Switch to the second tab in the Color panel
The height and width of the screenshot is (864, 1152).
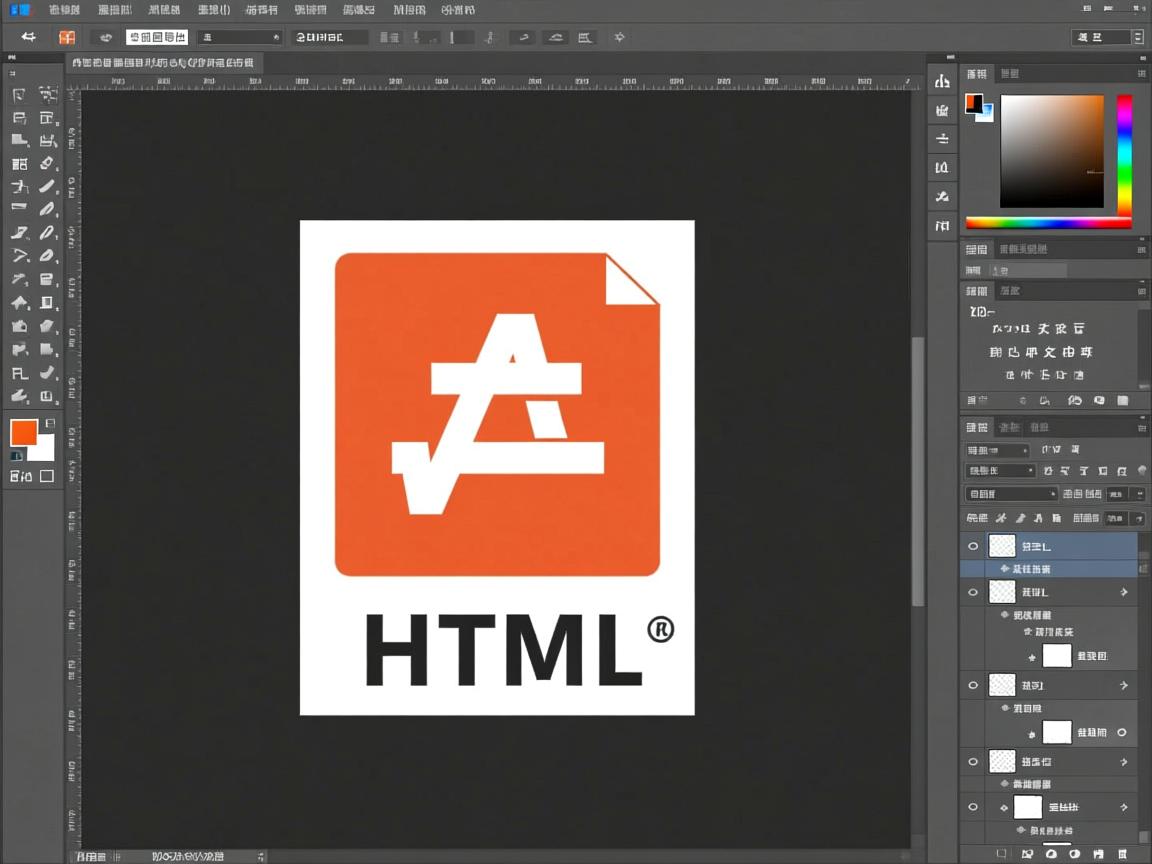[x=1007, y=72]
